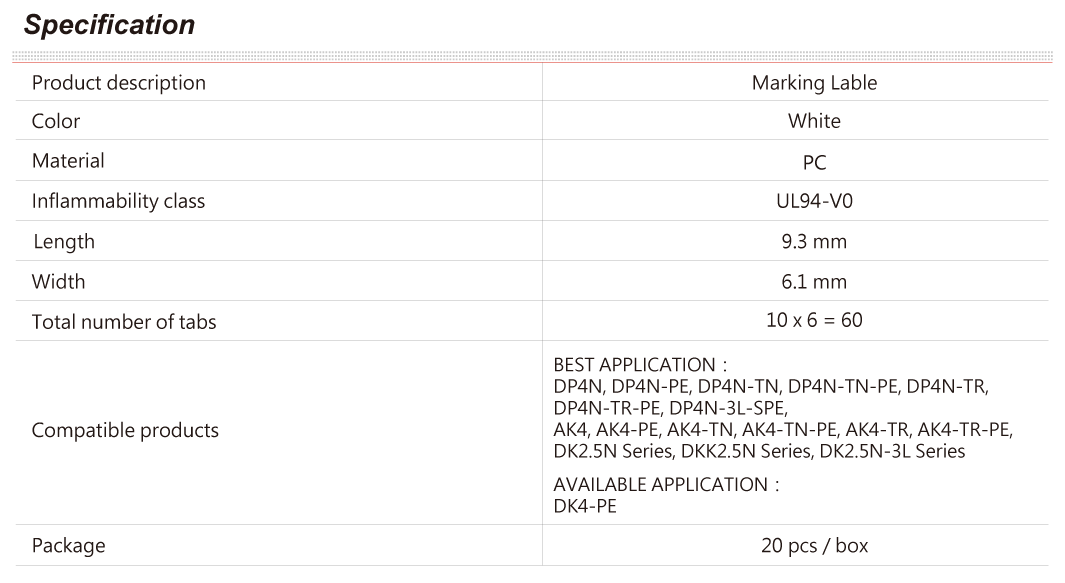The image size is (1065, 583).
Task: Select the "Compatible products" label
Action: pos(125,430)
